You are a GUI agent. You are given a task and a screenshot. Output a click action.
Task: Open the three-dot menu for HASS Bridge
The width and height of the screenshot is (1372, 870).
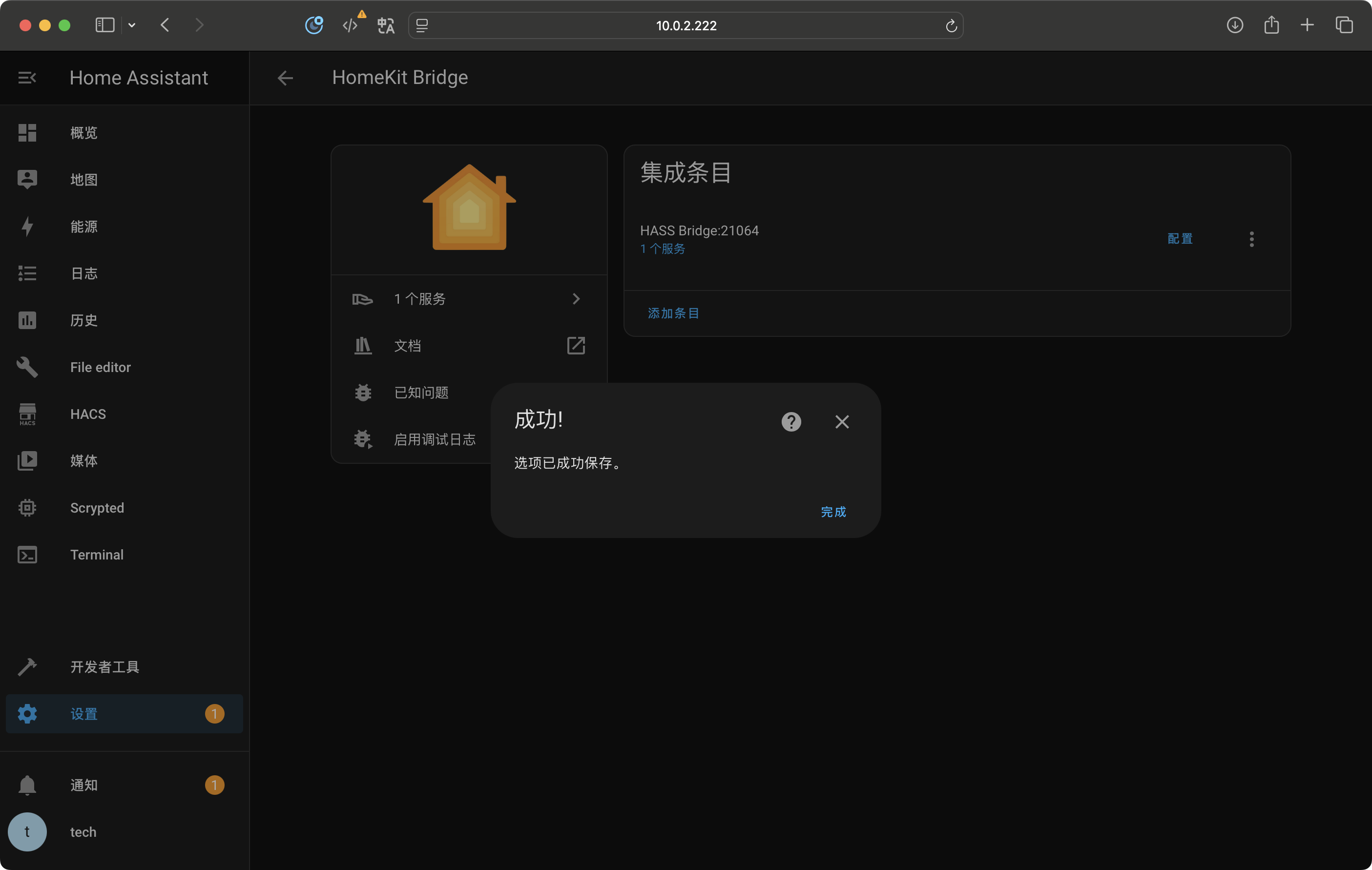point(1252,239)
